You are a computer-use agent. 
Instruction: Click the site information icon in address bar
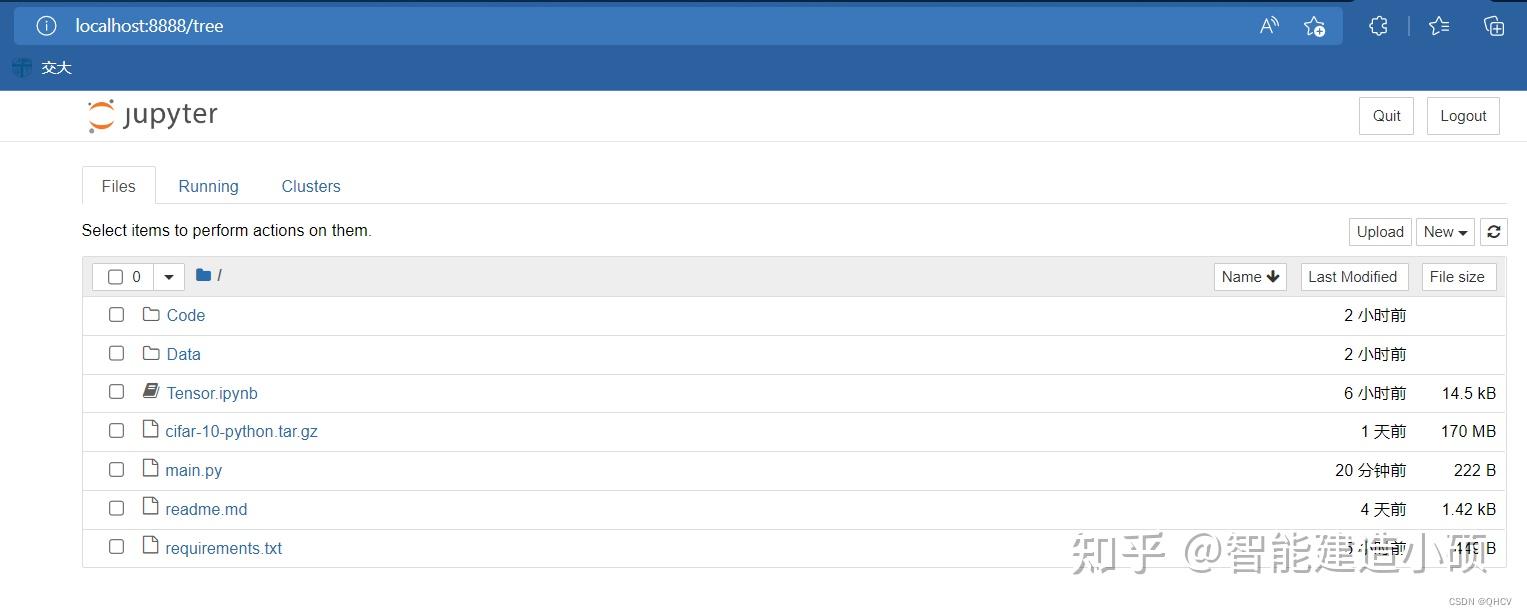[x=46, y=26]
